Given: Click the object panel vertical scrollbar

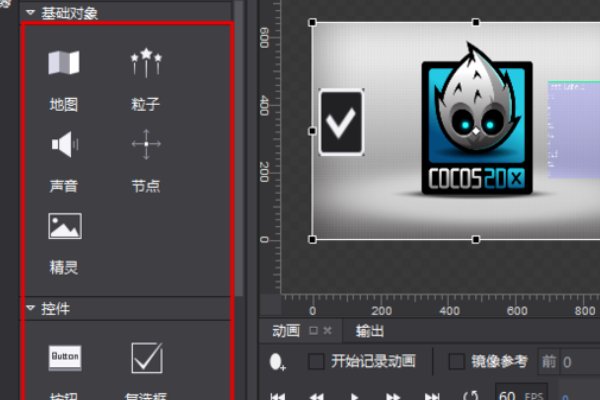Looking at the screenshot, I should point(239,149).
